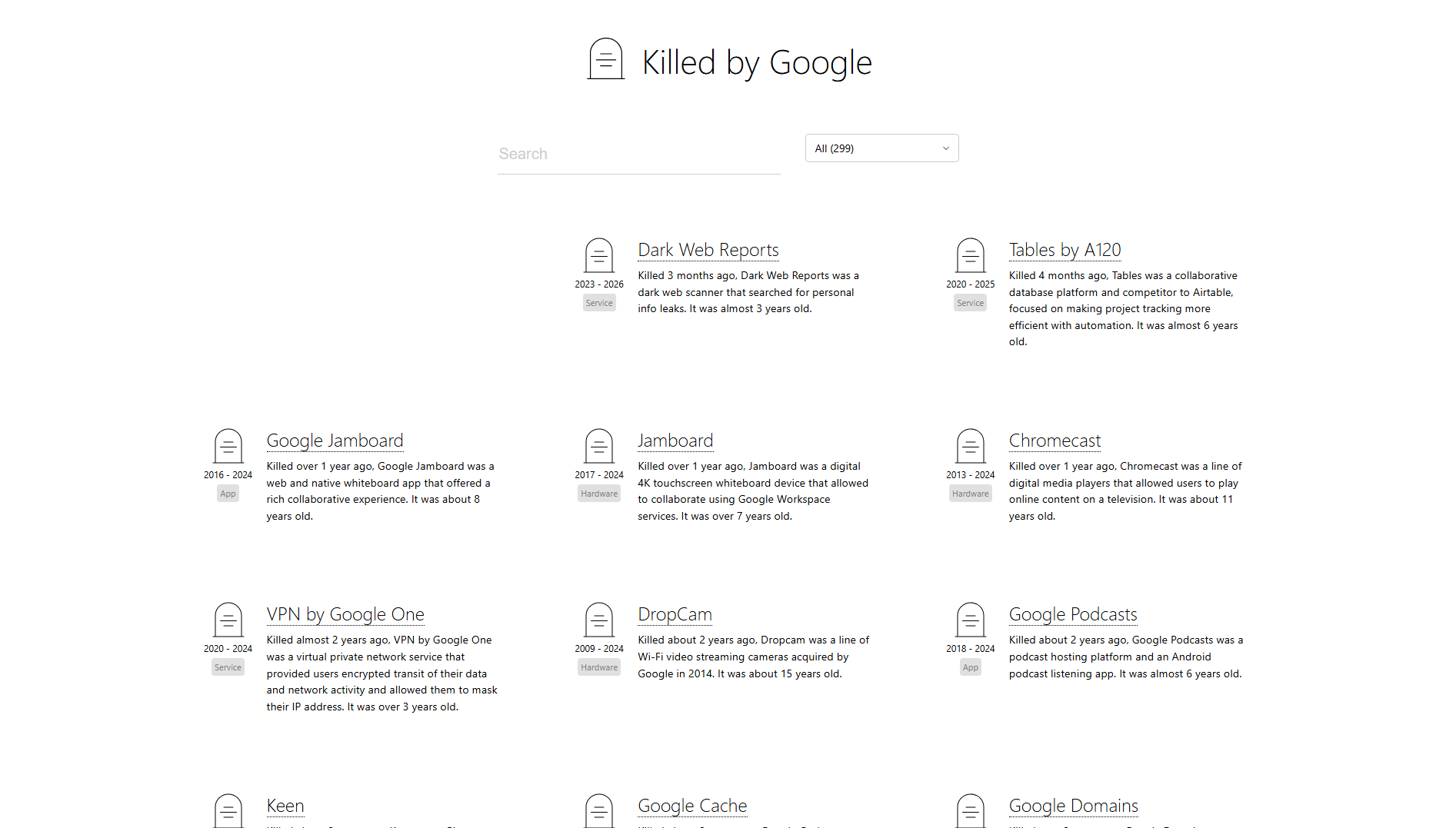Click the 2017 - 2024 date text

(x=598, y=474)
